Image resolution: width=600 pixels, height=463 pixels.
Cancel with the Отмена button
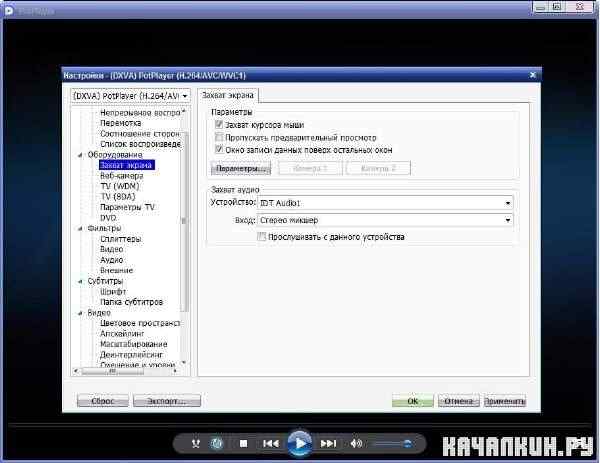tap(458, 401)
